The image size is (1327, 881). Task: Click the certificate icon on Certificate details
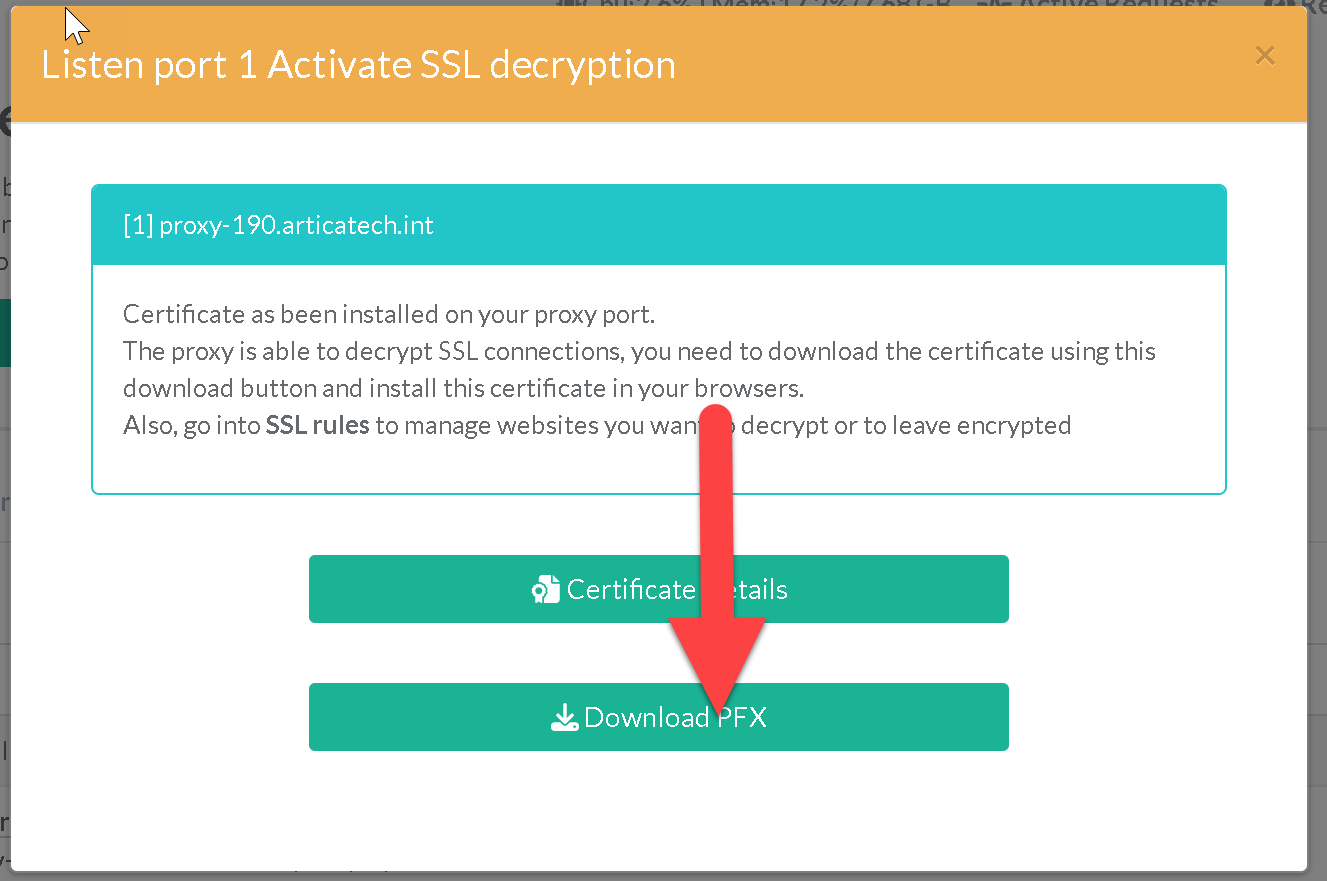(x=545, y=590)
